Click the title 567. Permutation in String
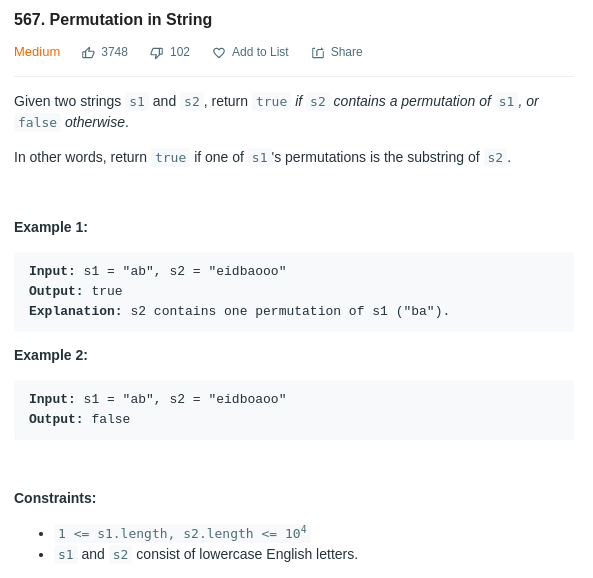 [113, 19]
